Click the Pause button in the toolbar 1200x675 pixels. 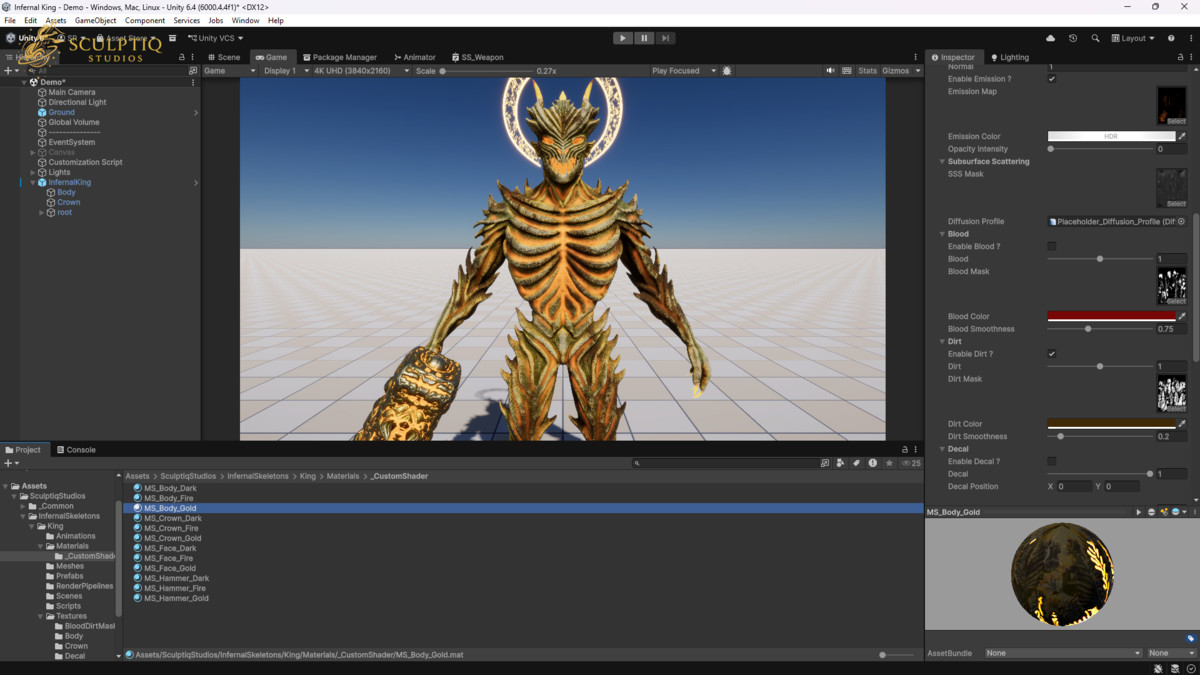(644, 38)
